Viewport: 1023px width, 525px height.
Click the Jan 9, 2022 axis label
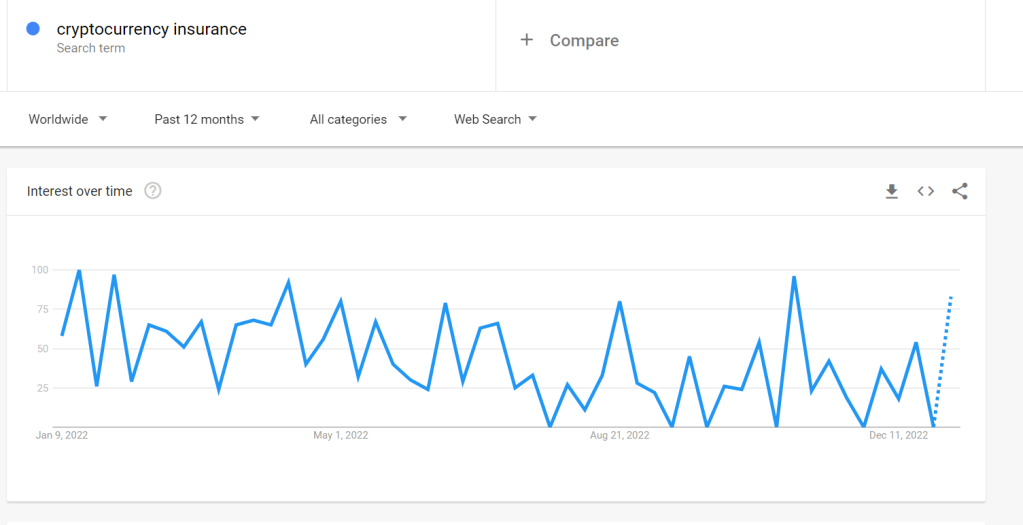click(x=62, y=436)
